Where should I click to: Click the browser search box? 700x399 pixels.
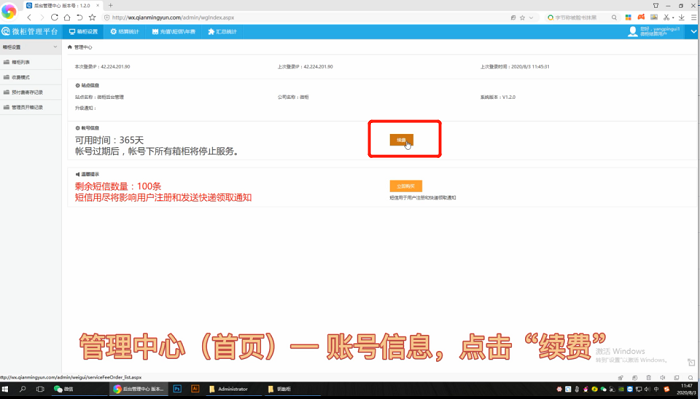[582, 17]
